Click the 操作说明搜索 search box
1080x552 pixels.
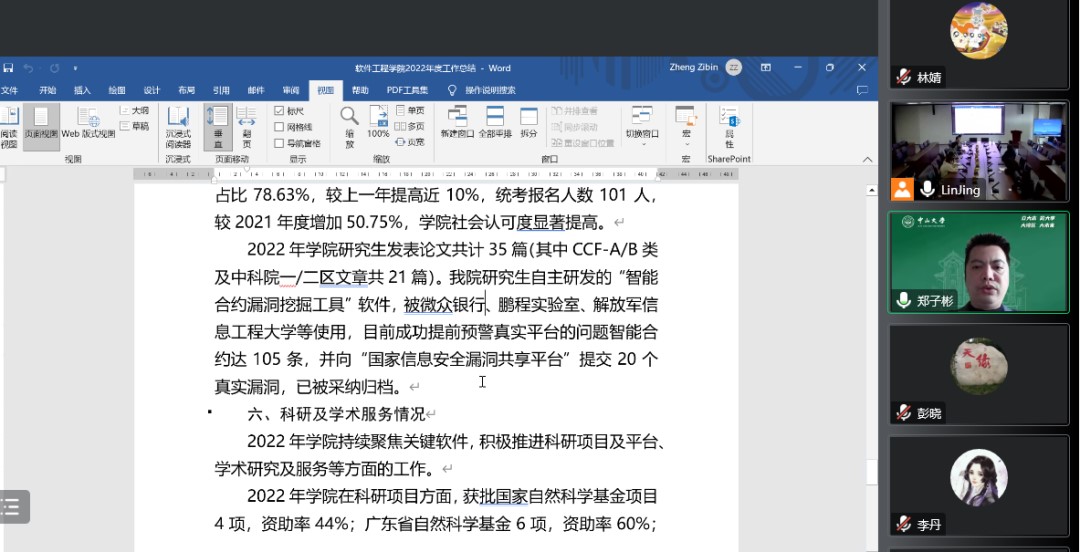coord(490,90)
